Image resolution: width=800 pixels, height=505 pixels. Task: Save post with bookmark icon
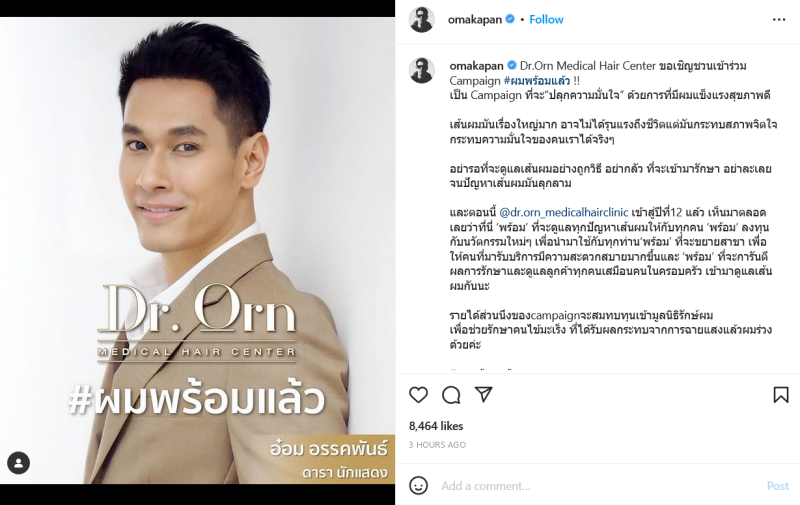tap(781, 395)
